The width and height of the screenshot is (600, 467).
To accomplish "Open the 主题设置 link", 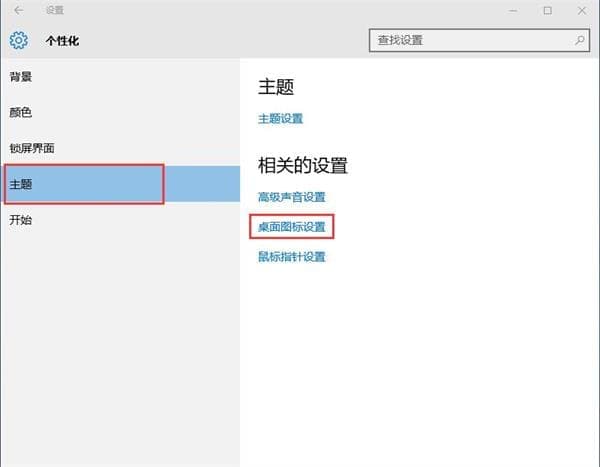I will (x=280, y=119).
